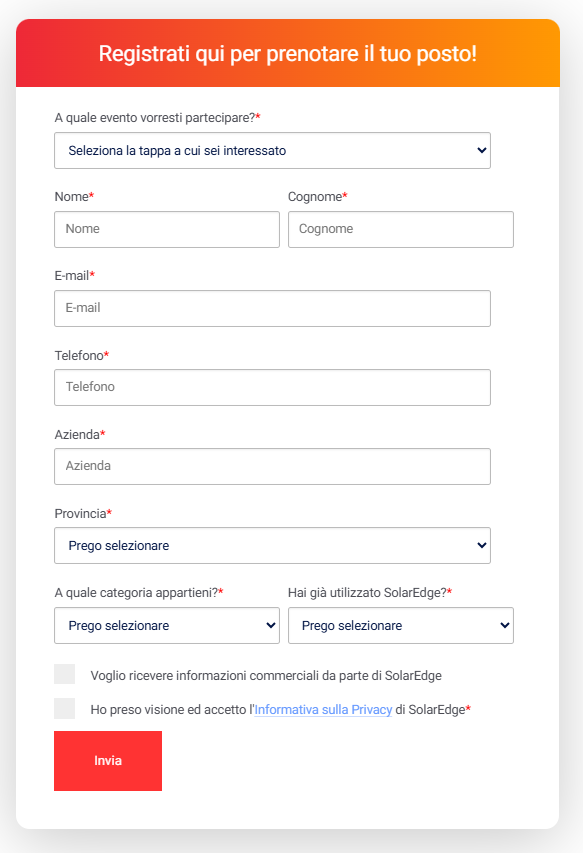The width and height of the screenshot is (583, 853).
Task: Click the 'Hai già utilizzato SolarEdge?' label
Action: [370, 592]
